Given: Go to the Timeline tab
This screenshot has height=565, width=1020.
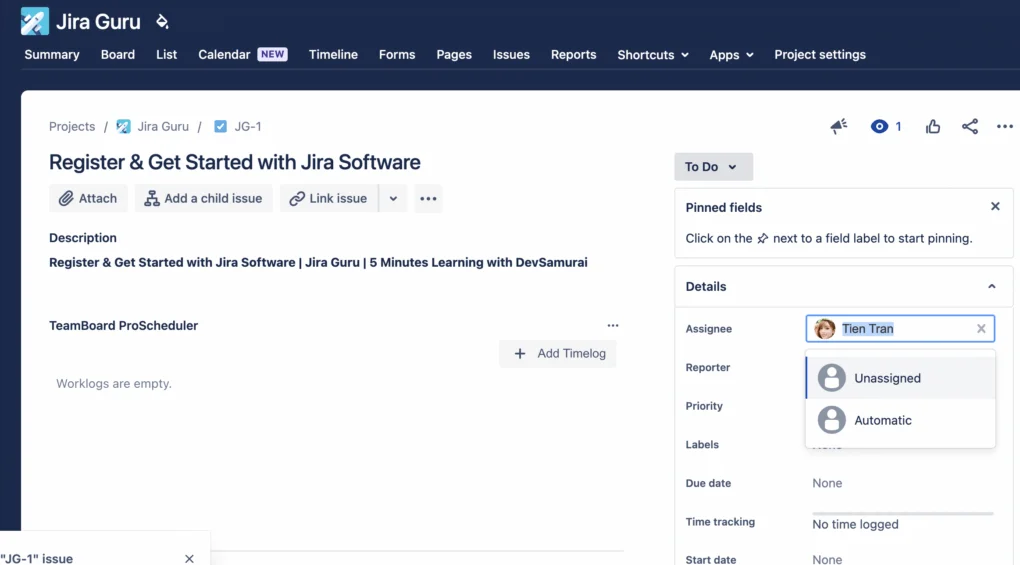Looking at the screenshot, I should 333,55.
